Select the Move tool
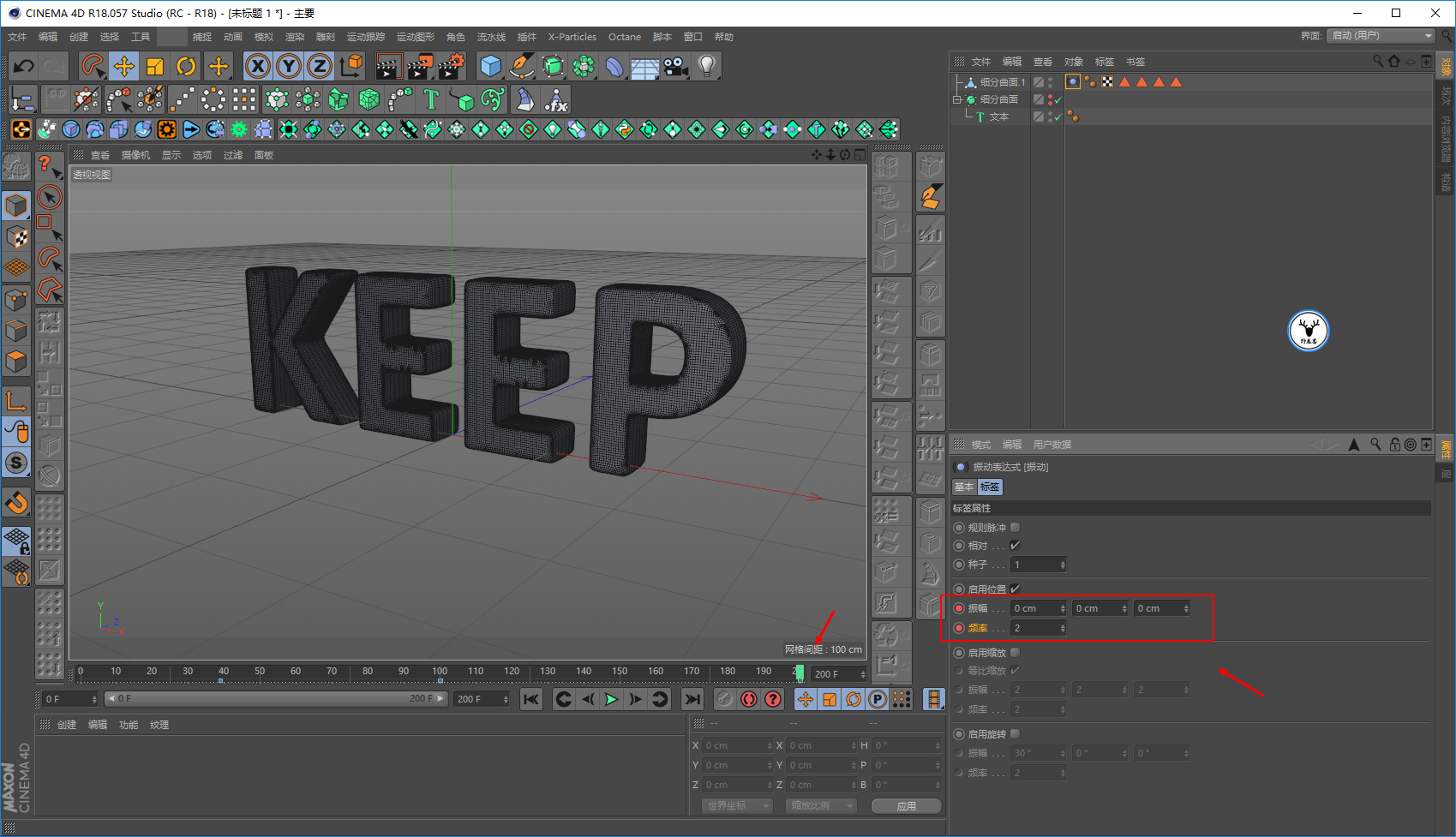 [124, 66]
